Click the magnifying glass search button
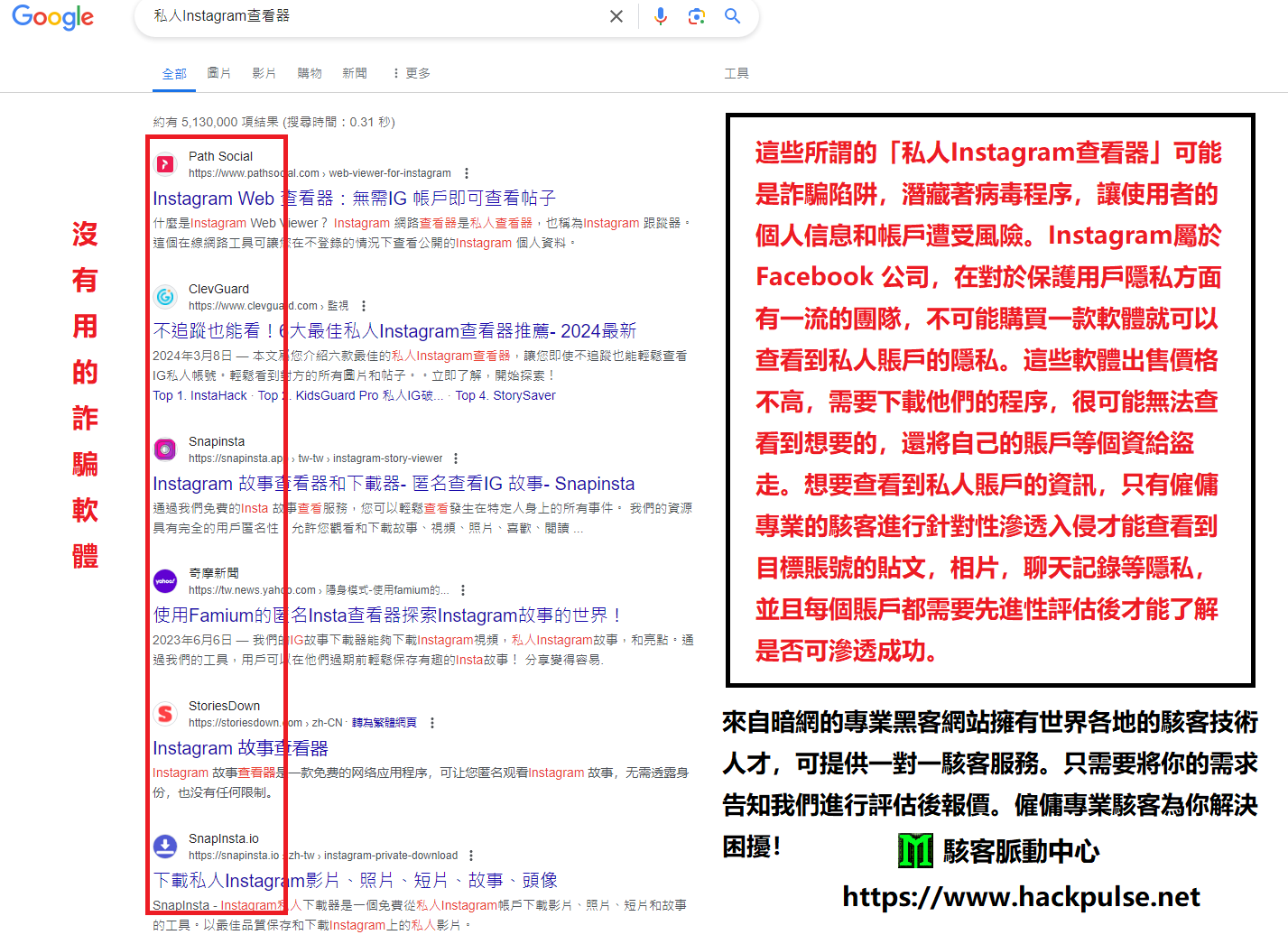Screen dimensions: 1288x944 (x=733, y=16)
